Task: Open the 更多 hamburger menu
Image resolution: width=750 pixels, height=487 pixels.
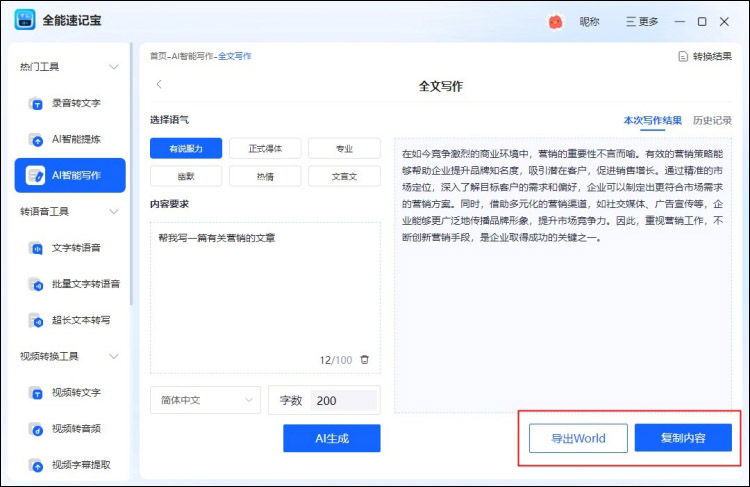Action: [x=642, y=22]
